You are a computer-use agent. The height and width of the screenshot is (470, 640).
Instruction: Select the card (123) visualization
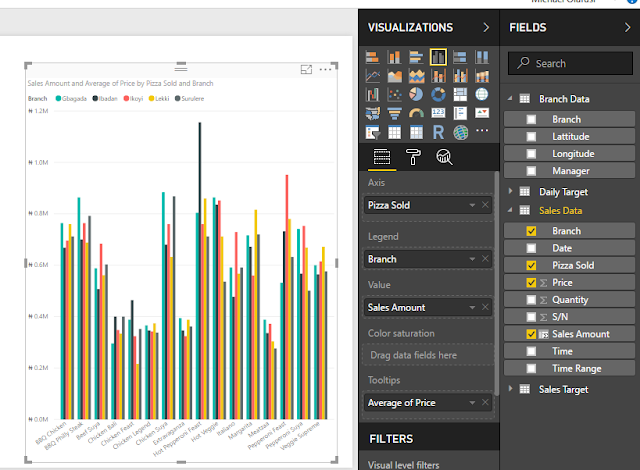tap(438, 113)
